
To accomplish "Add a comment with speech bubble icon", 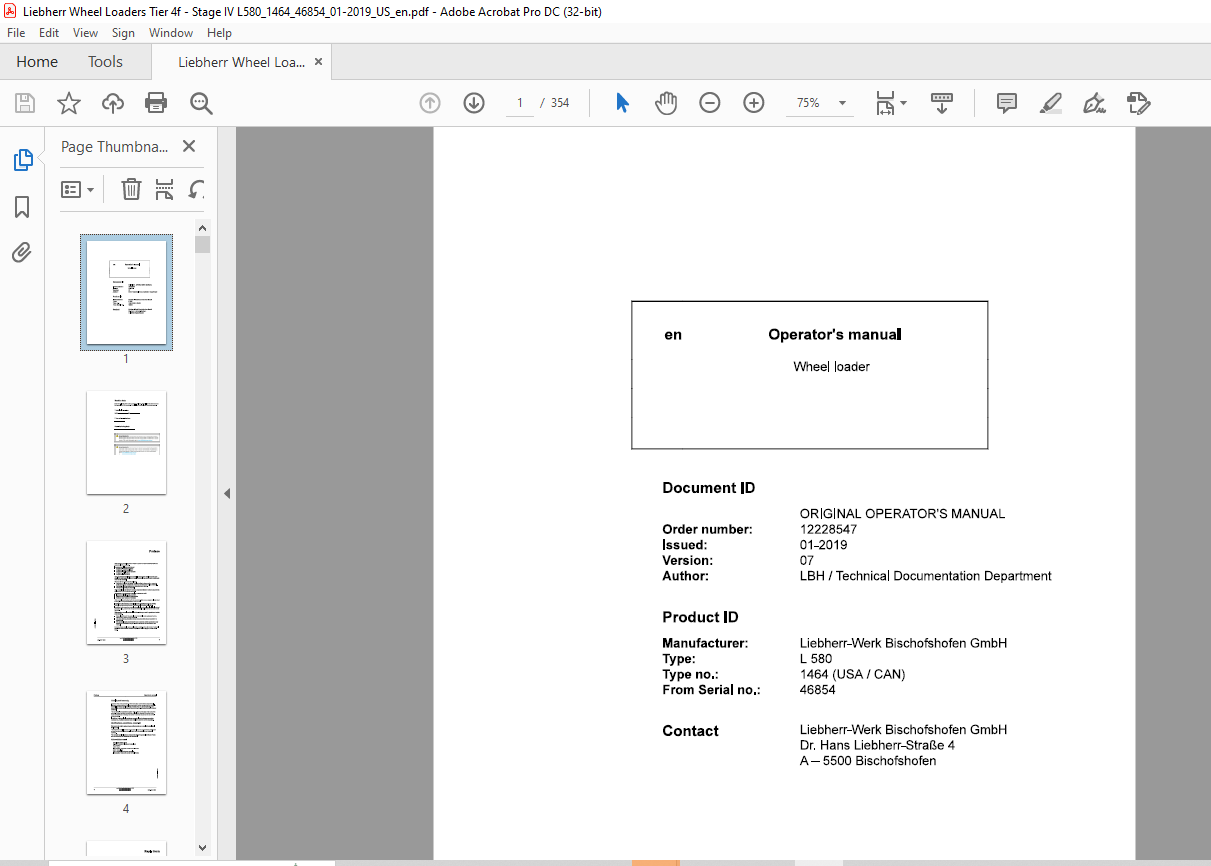I will pyautogui.click(x=1007, y=103).
